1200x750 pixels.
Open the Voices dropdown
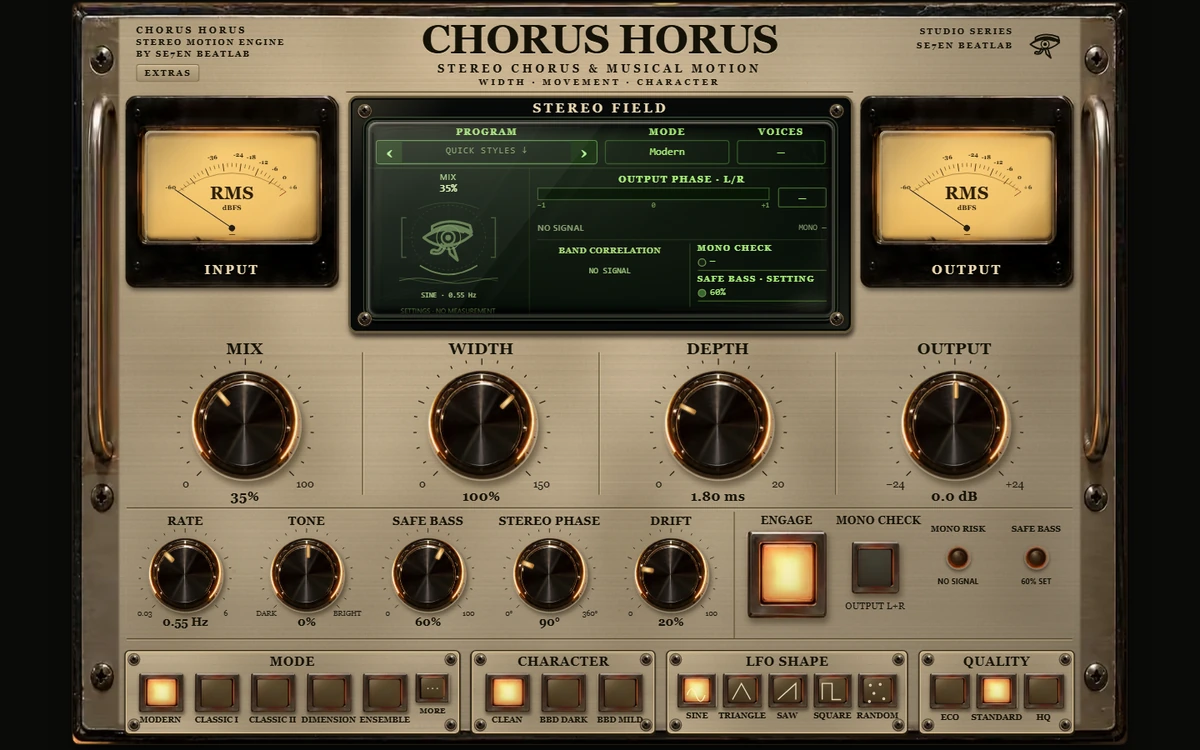tap(781, 152)
